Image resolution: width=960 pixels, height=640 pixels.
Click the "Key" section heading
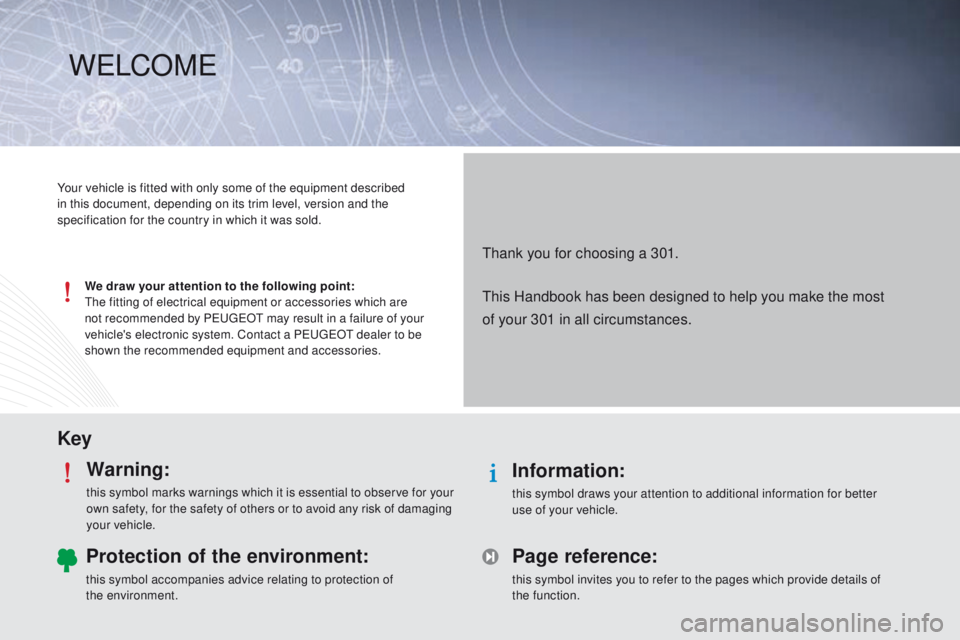75,439
